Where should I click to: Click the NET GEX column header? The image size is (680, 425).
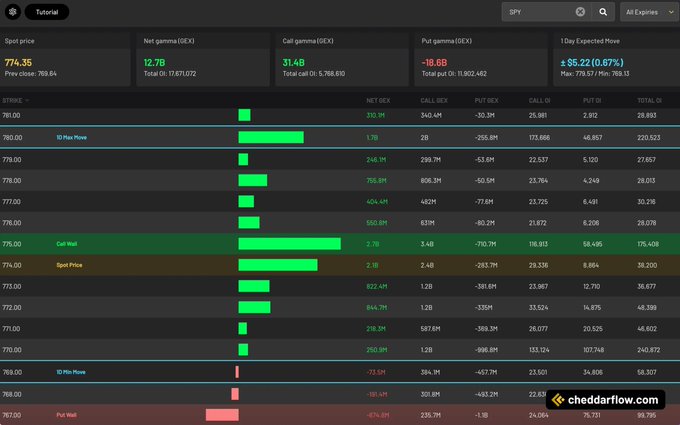[x=378, y=101]
